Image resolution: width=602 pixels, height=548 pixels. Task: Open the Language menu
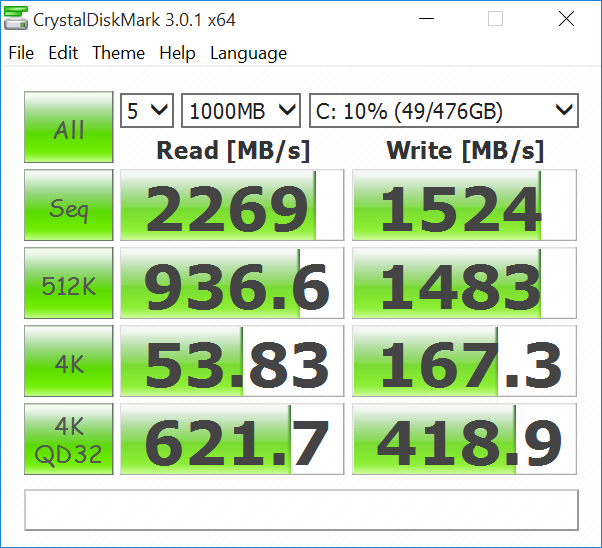[248, 53]
